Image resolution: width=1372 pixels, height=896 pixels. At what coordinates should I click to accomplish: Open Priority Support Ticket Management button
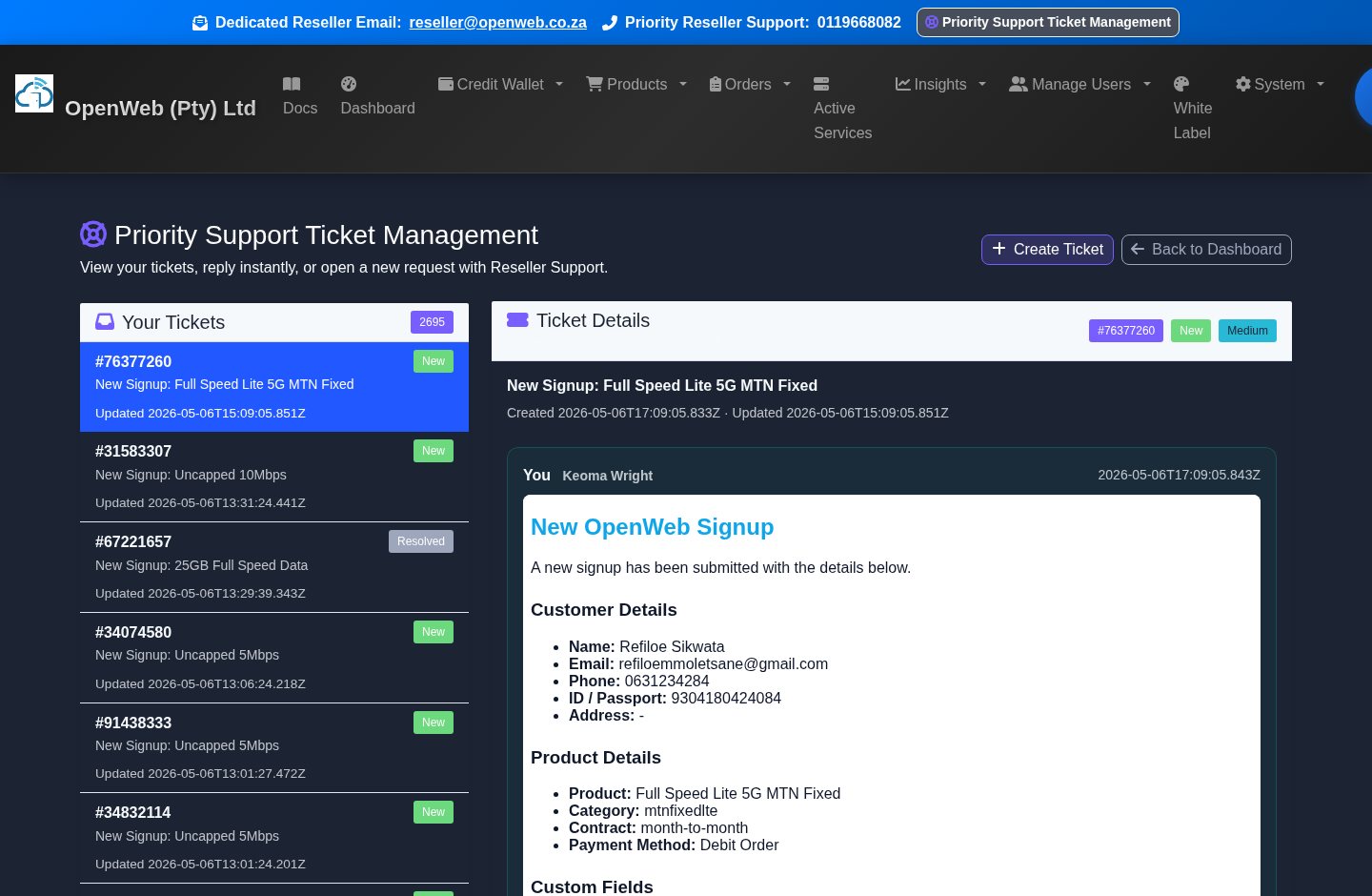[x=1048, y=22]
